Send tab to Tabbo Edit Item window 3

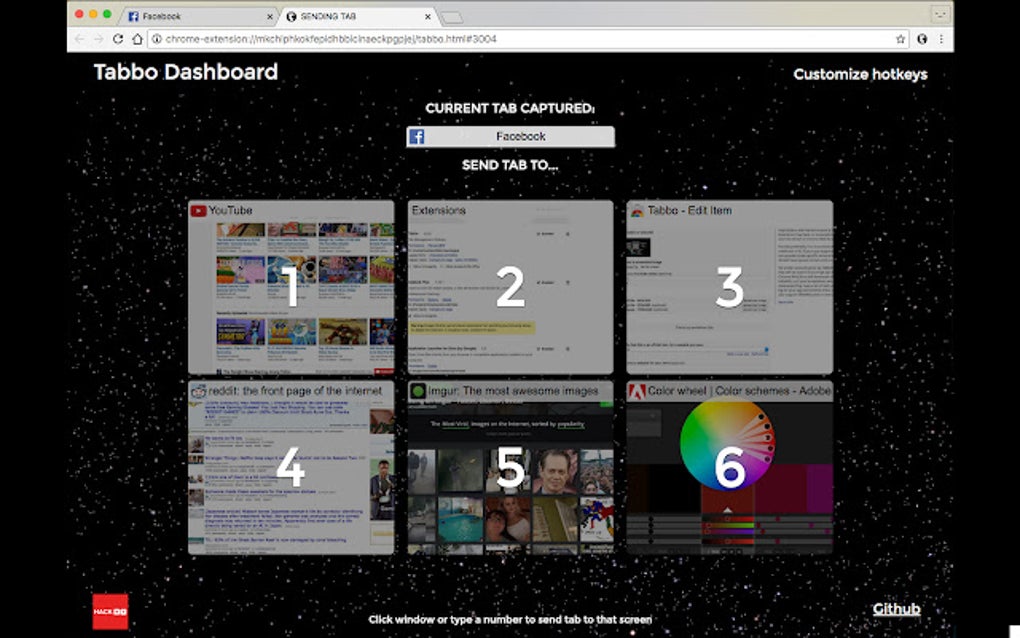[729, 287]
